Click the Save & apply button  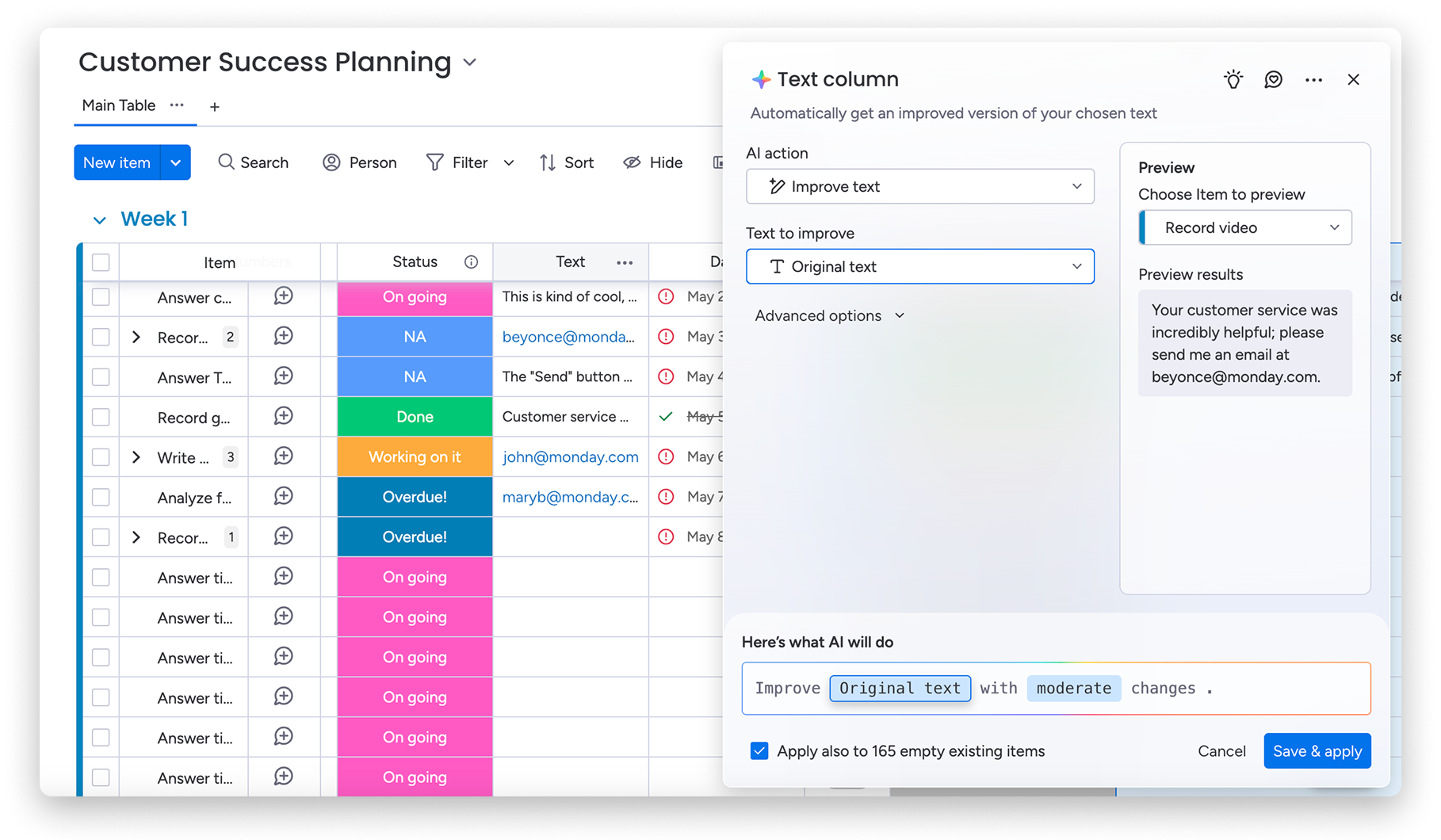click(x=1317, y=750)
